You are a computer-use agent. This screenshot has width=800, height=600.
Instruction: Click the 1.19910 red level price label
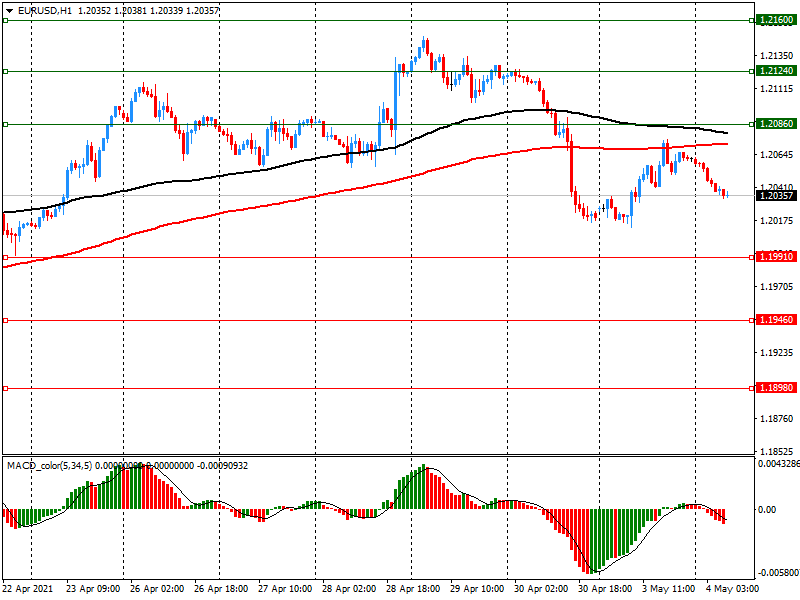[776, 257]
